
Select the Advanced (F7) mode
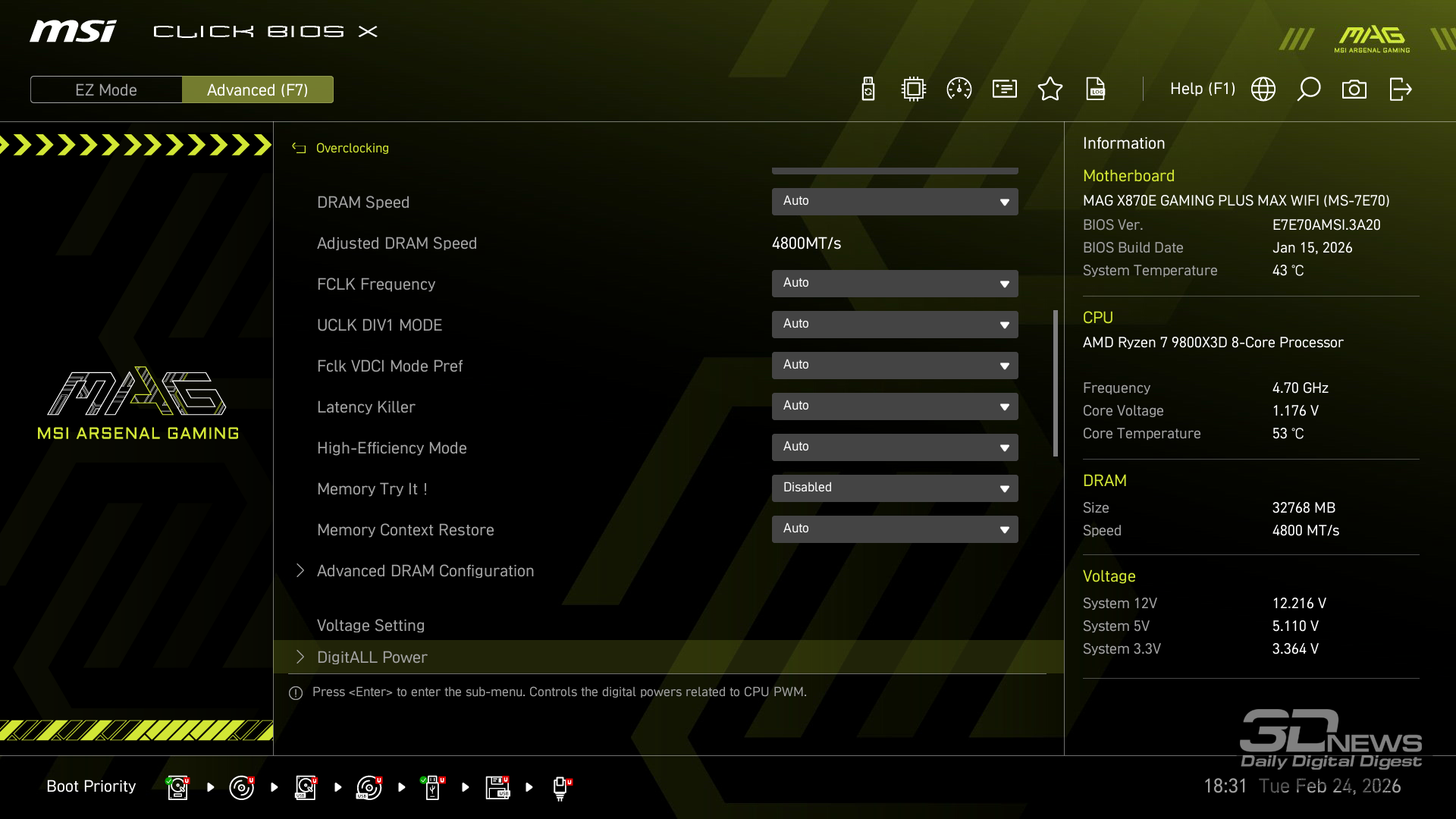(258, 89)
